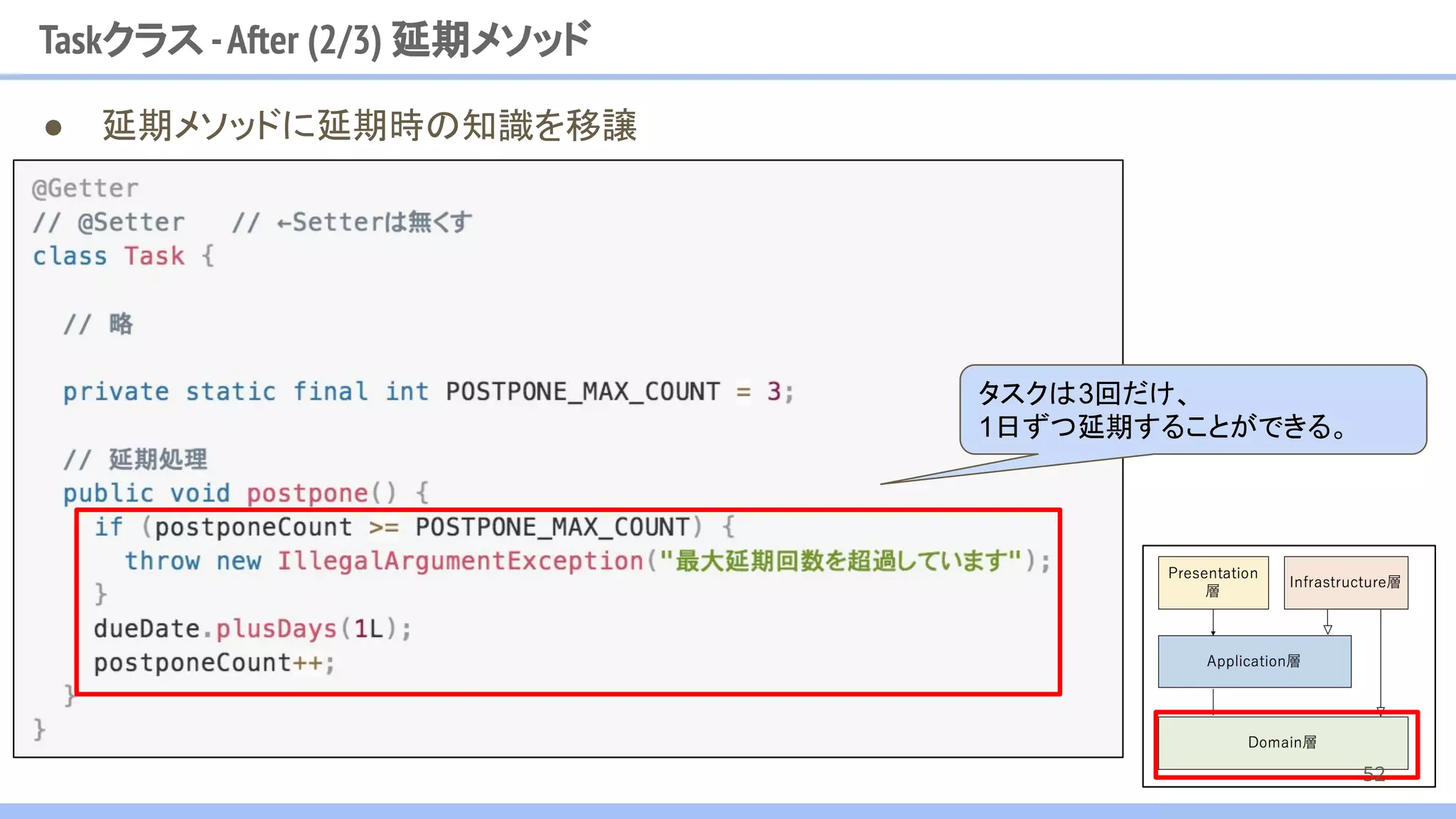Click the slide title text

315,40
